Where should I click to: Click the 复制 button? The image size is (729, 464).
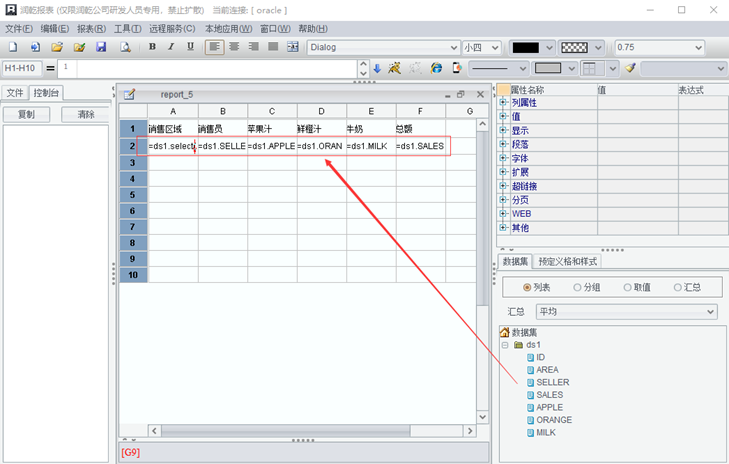coord(27,114)
